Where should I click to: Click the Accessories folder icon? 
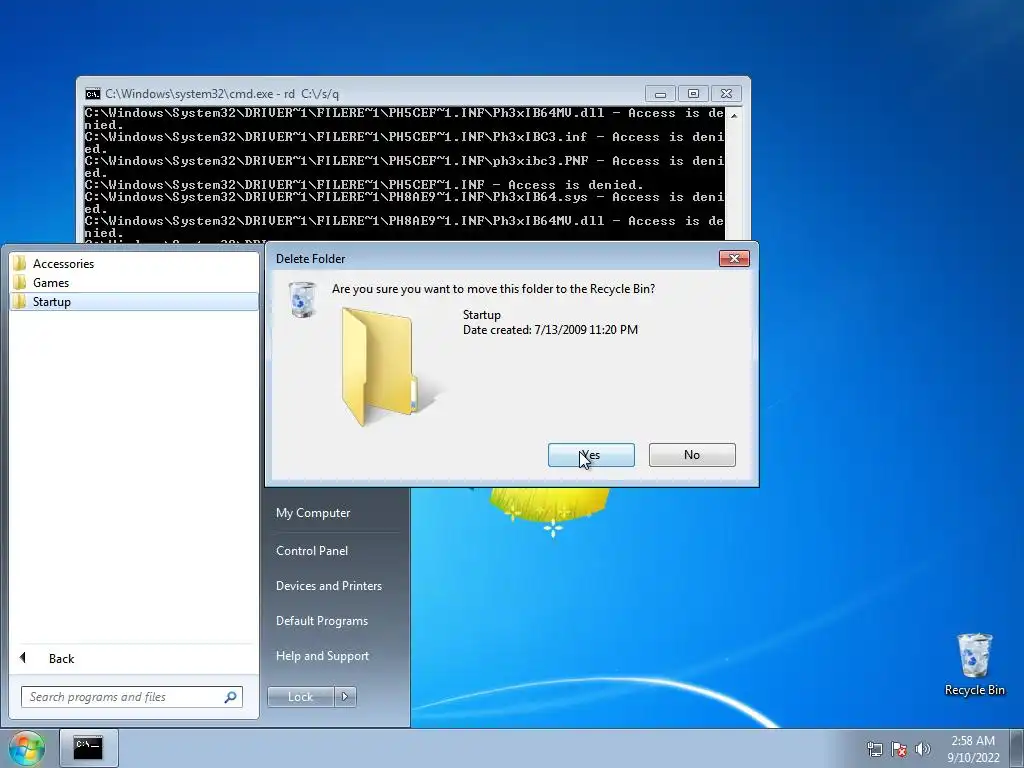20,263
